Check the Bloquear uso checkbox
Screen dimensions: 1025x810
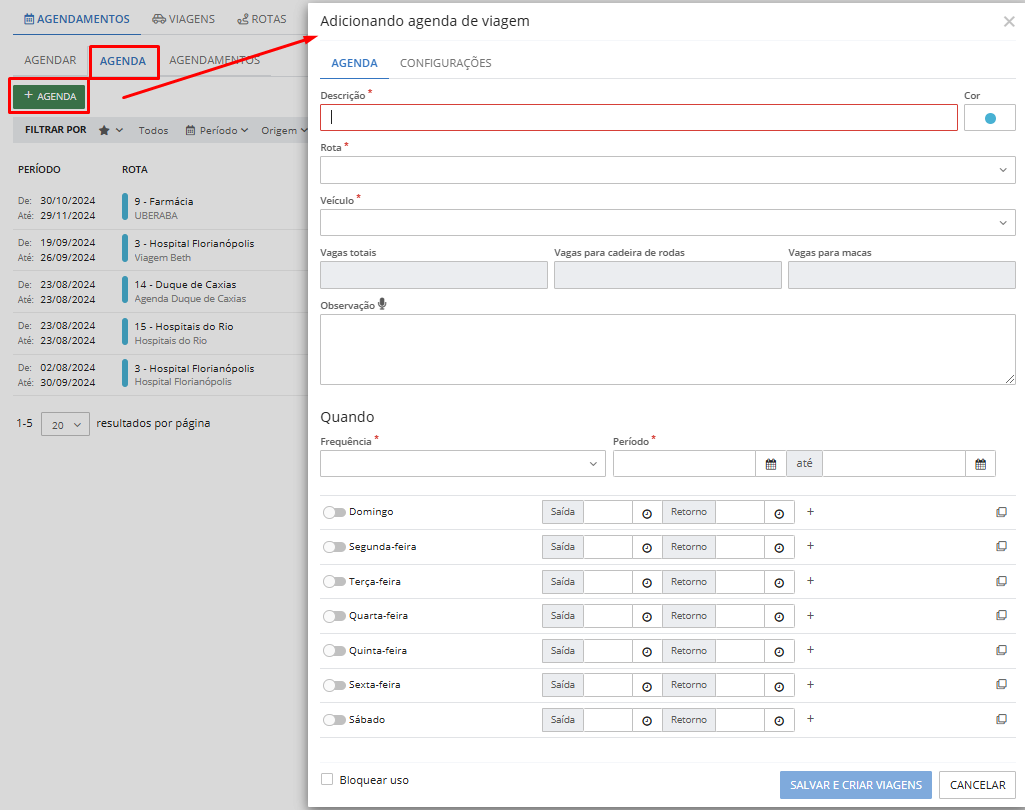(327, 779)
